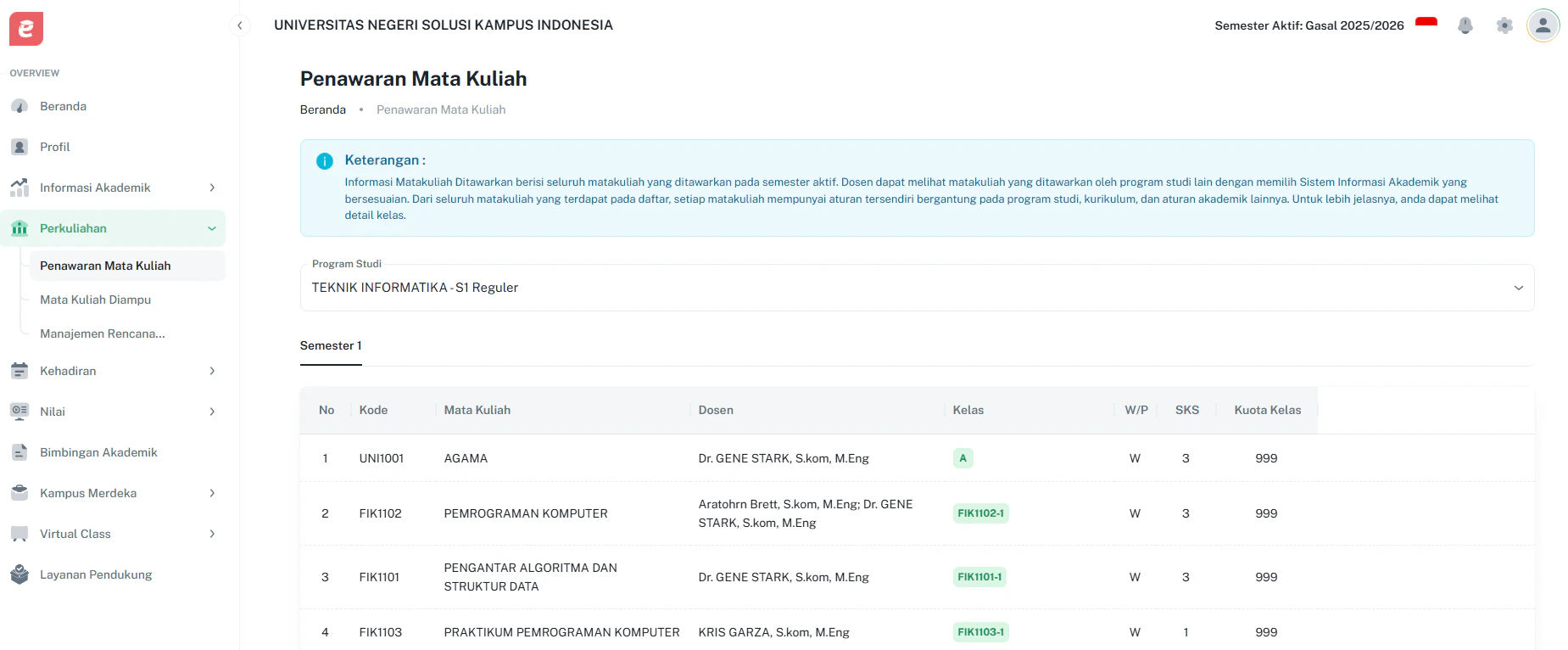Image resolution: width=1568 pixels, height=650 pixels.
Task: Select Penawaran Mata Kuliah submenu item
Action: pos(127,266)
